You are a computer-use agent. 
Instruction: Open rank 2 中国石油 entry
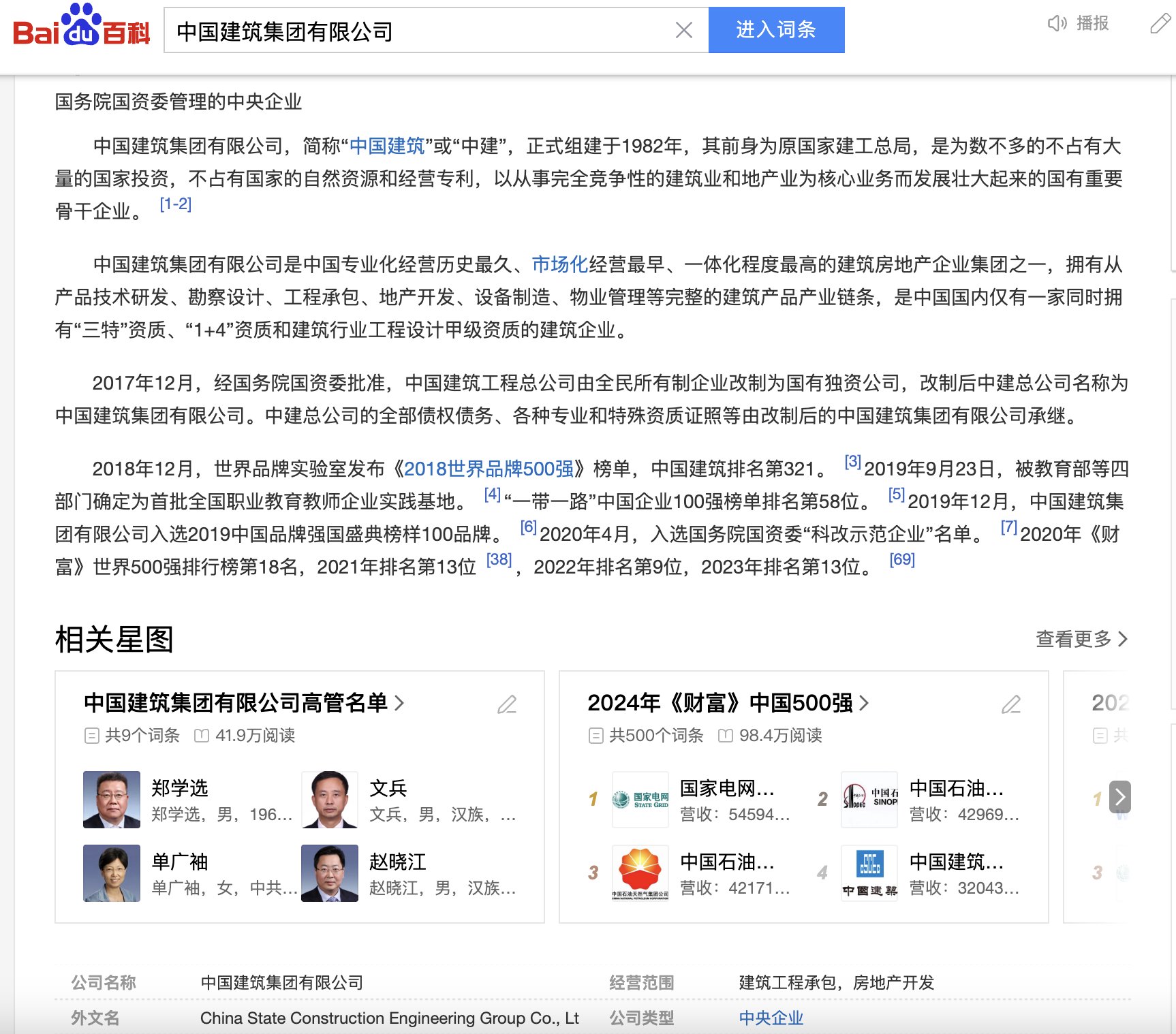click(957, 788)
